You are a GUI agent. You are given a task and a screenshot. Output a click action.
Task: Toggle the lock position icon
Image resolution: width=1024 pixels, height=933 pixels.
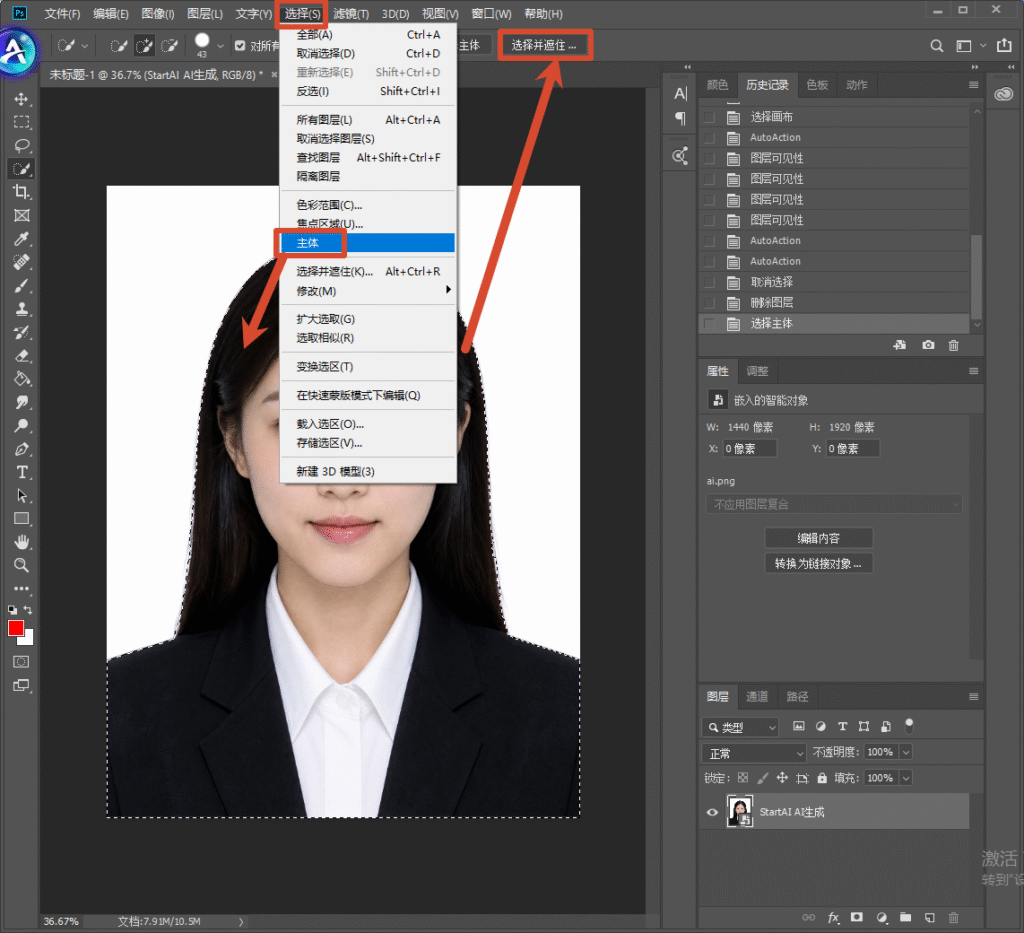click(x=782, y=778)
